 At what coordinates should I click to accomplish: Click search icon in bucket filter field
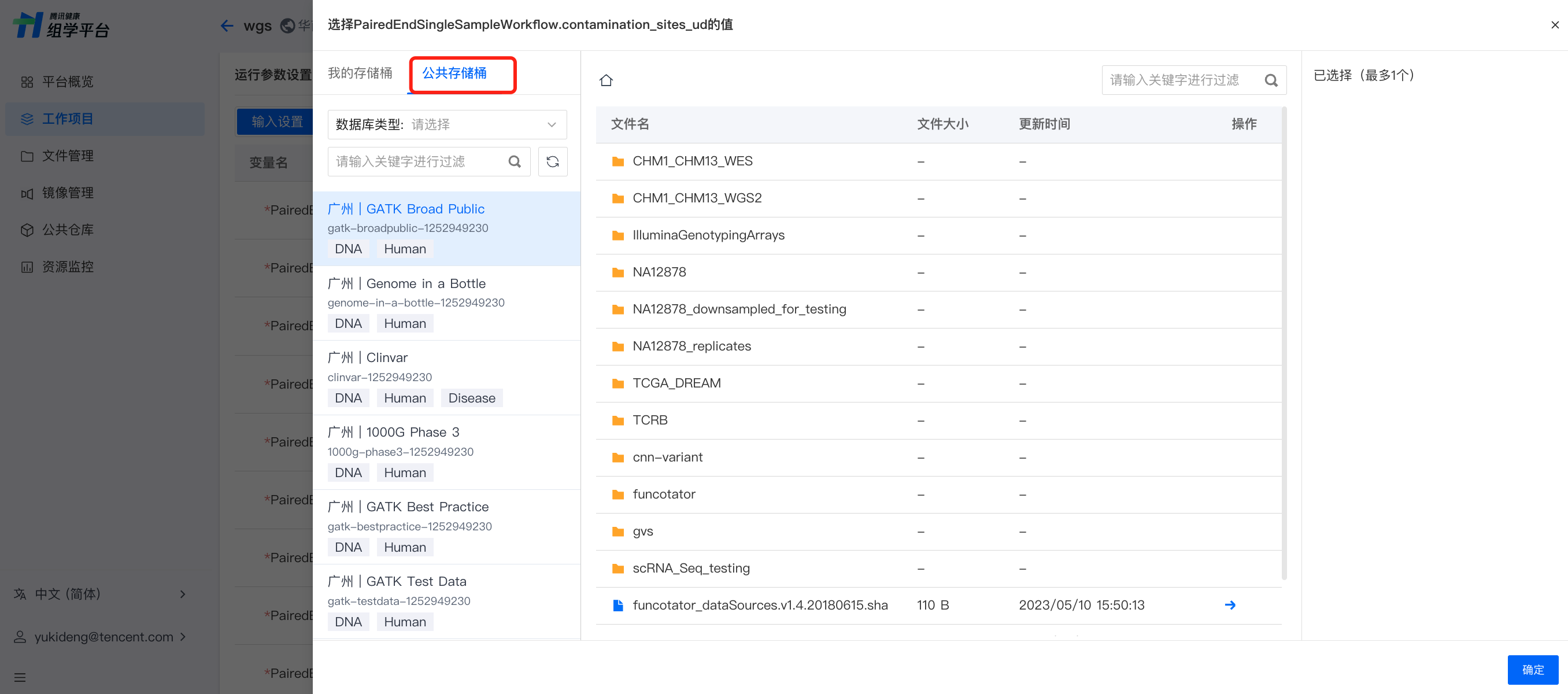(515, 161)
